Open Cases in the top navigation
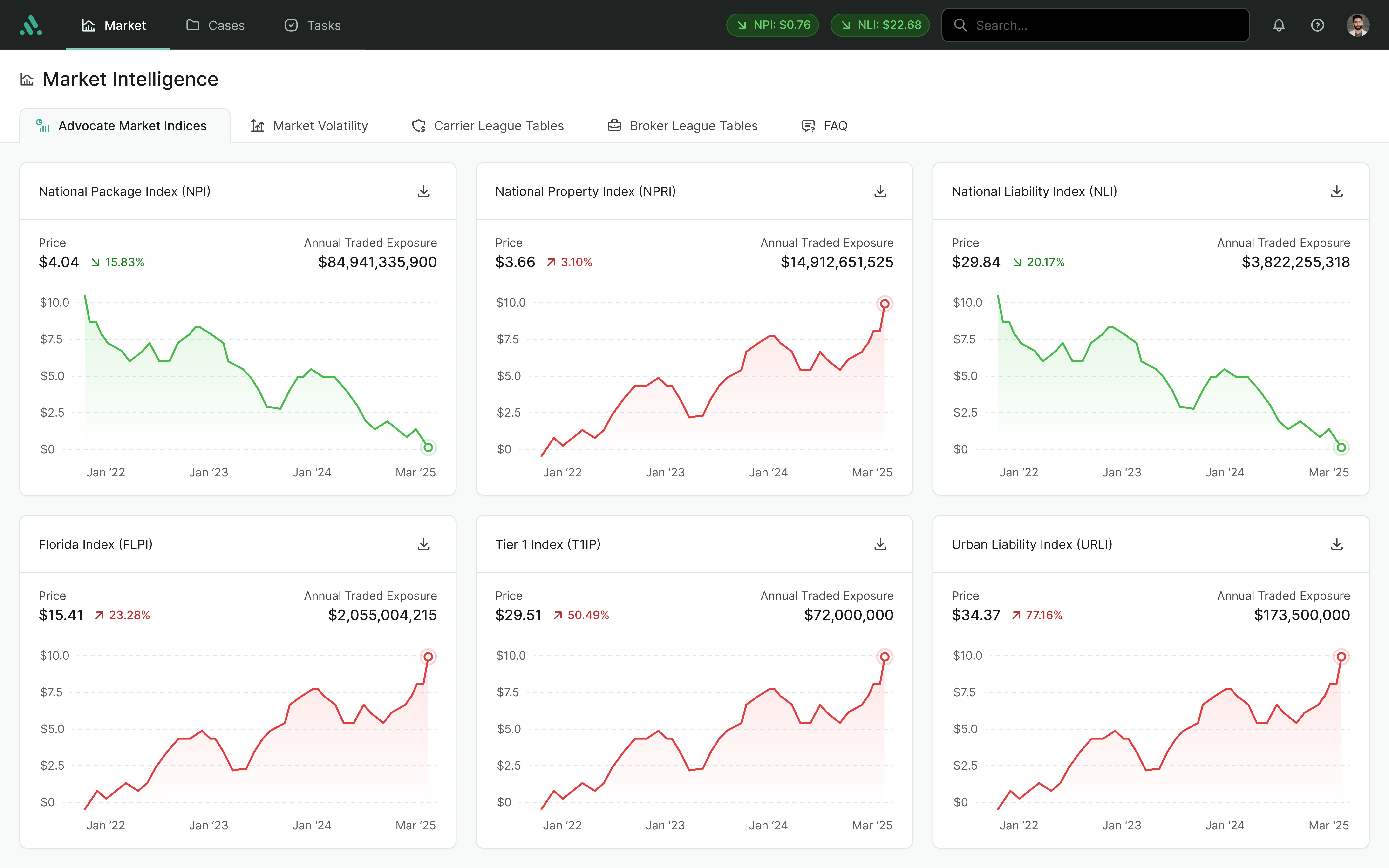Image resolution: width=1389 pixels, height=868 pixels. 215,25
